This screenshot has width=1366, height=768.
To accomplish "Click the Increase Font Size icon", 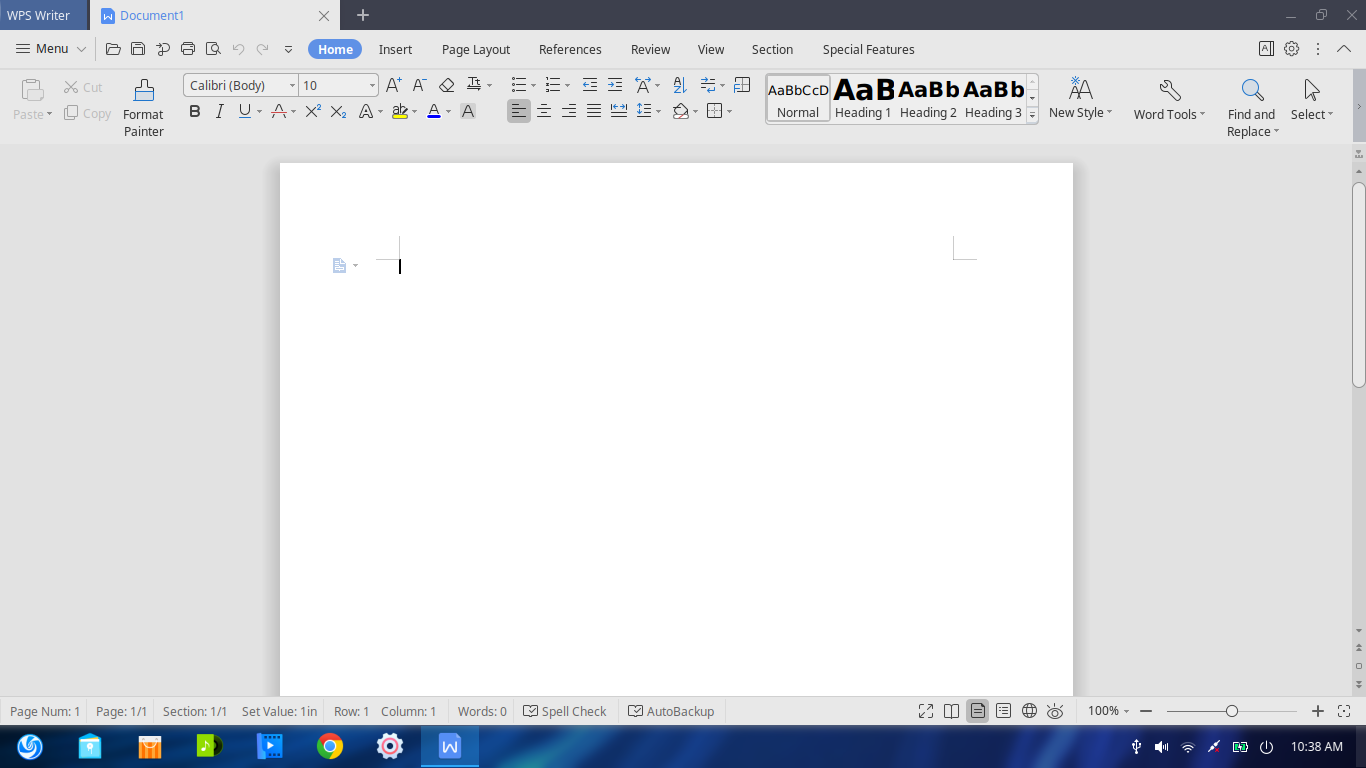I will click(394, 85).
